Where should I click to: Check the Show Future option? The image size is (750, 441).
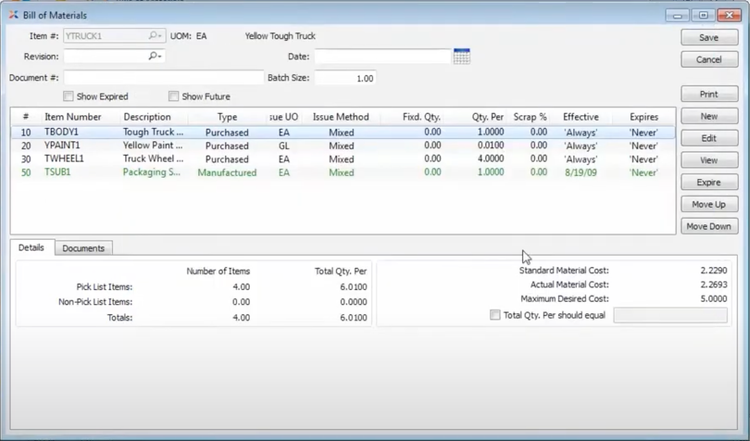(173, 97)
